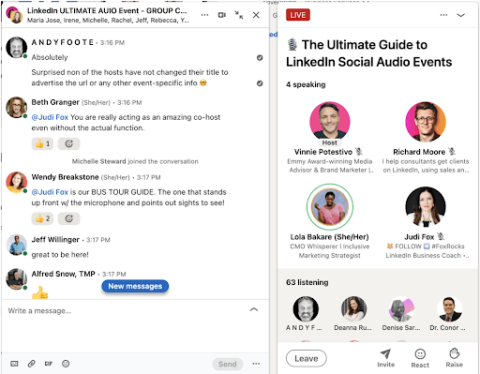Open ANDYFOOTE's profile photo in chat
The height and width of the screenshot is (374, 480).
16,48
